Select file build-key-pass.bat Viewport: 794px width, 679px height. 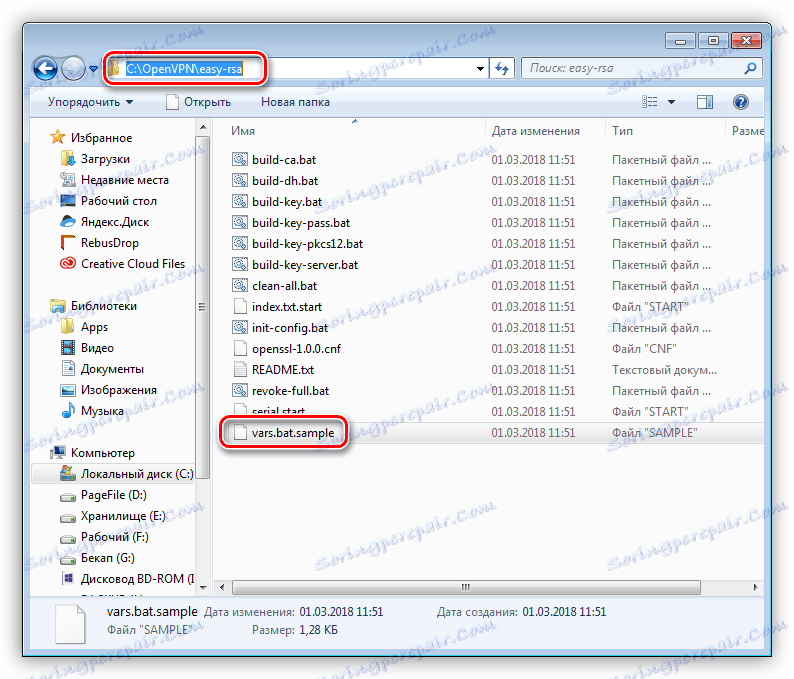tap(301, 223)
